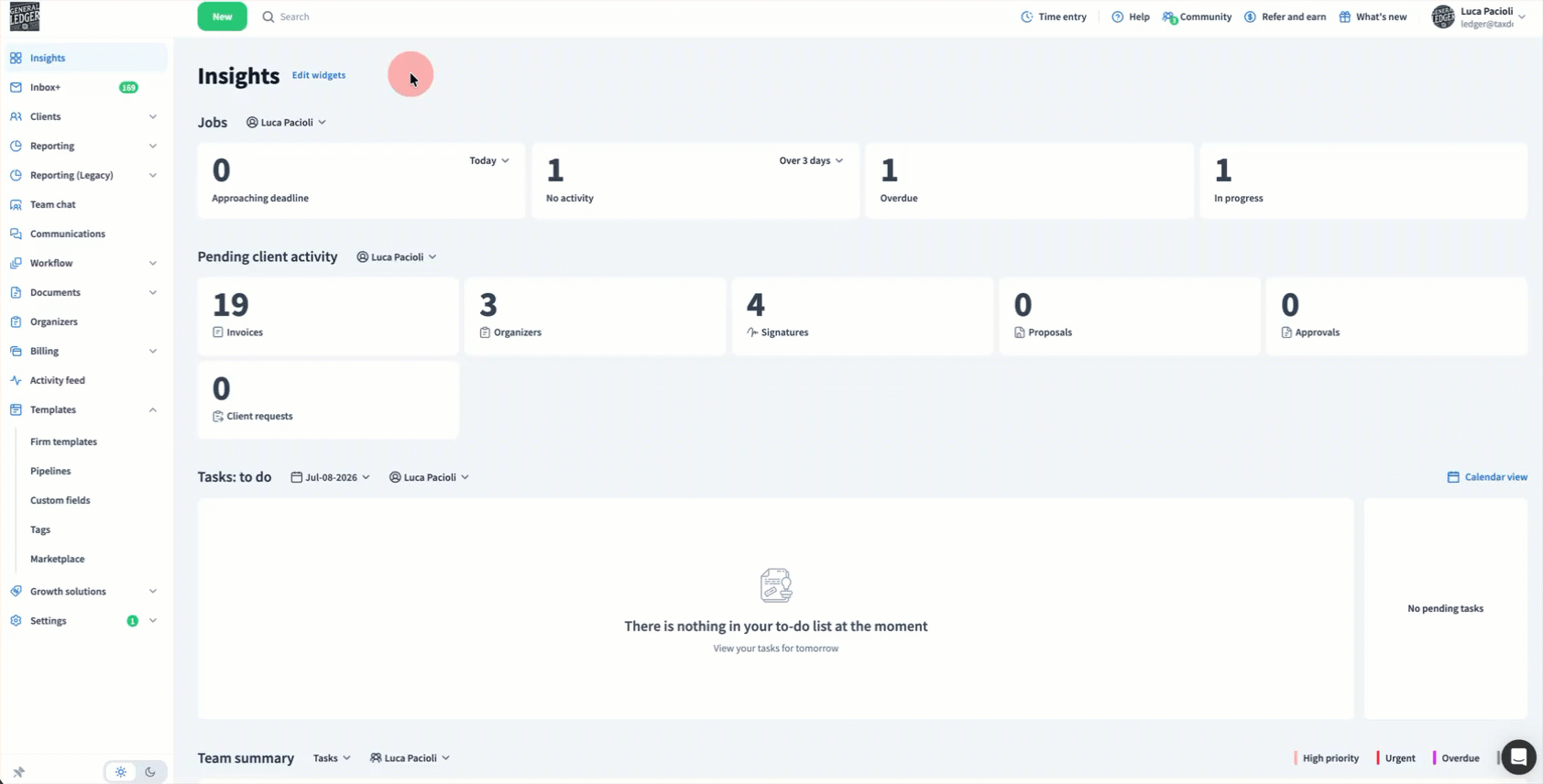Click the Settings gear icon

pyautogui.click(x=16, y=620)
